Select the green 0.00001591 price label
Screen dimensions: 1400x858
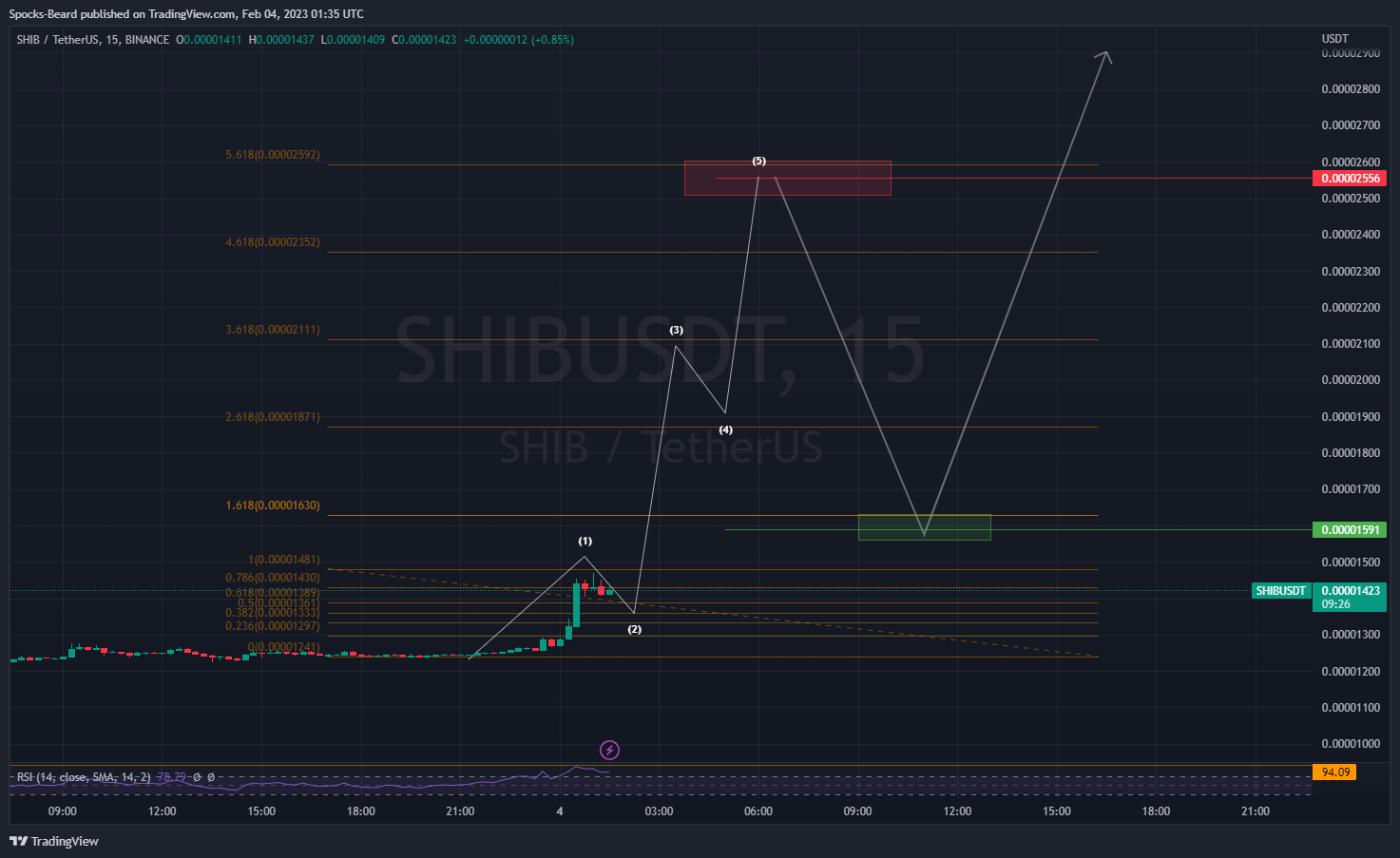point(1350,530)
